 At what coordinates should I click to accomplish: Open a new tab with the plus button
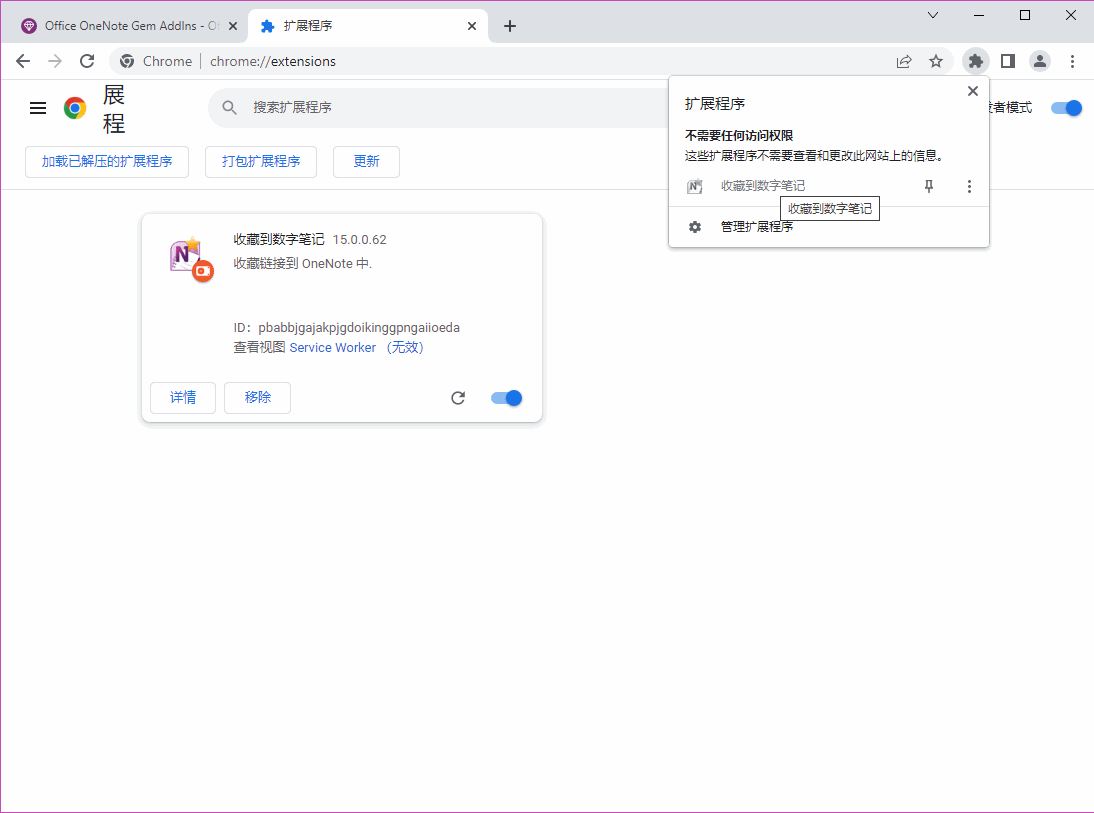point(510,26)
